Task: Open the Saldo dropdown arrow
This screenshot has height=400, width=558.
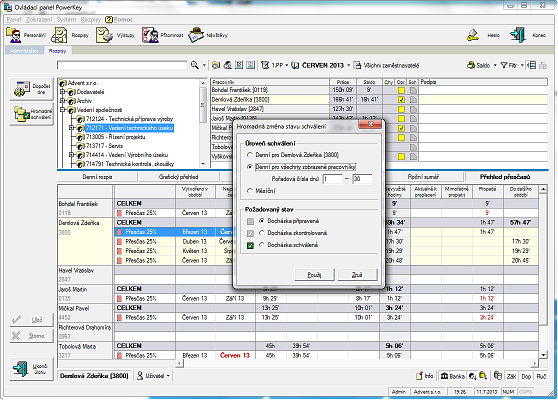Action: coord(495,65)
